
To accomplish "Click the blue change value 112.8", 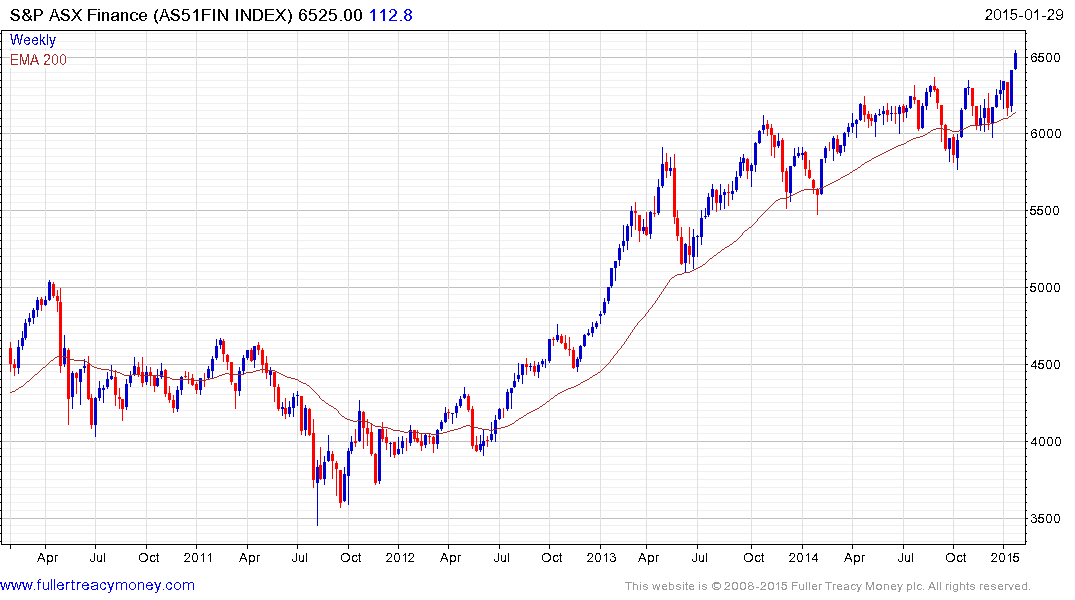I will (391, 15).
